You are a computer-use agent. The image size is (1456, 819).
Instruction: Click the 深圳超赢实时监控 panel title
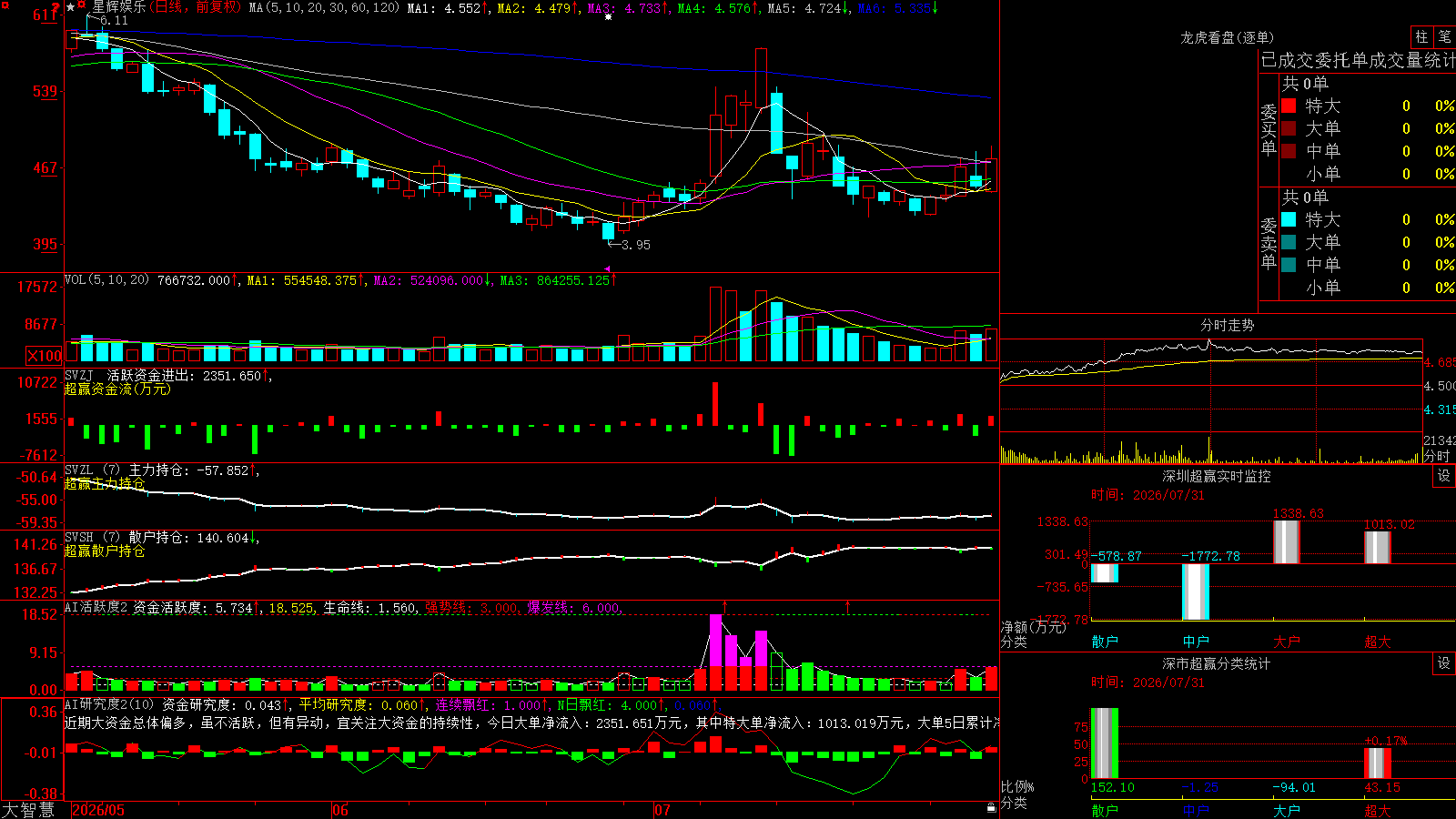(1216, 476)
